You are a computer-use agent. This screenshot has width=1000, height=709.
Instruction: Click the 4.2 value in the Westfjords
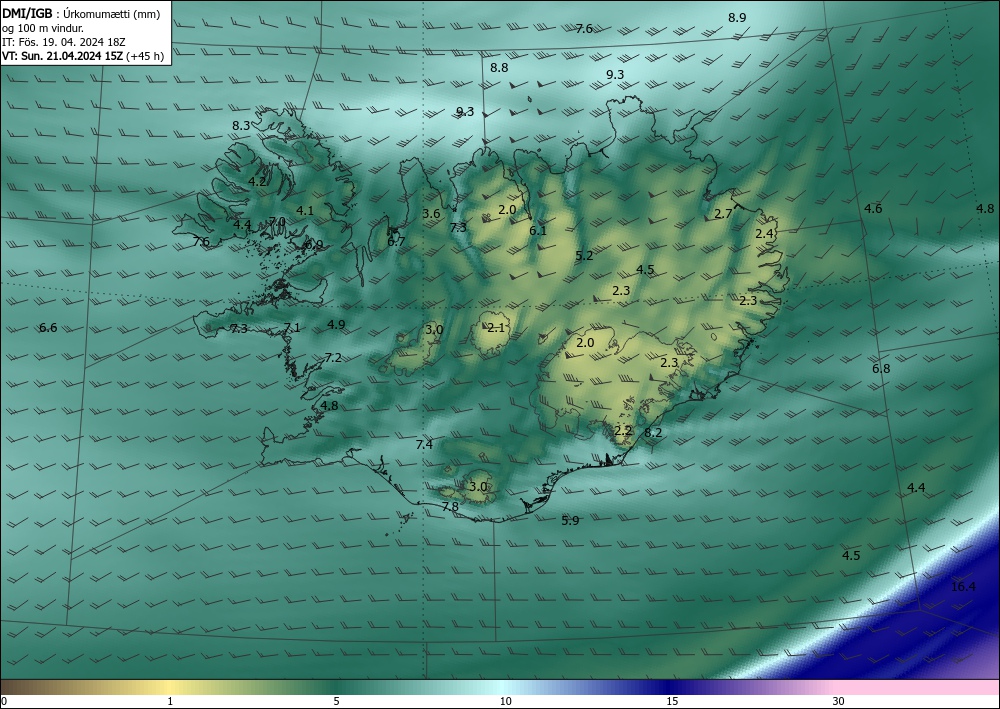[257, 182]
